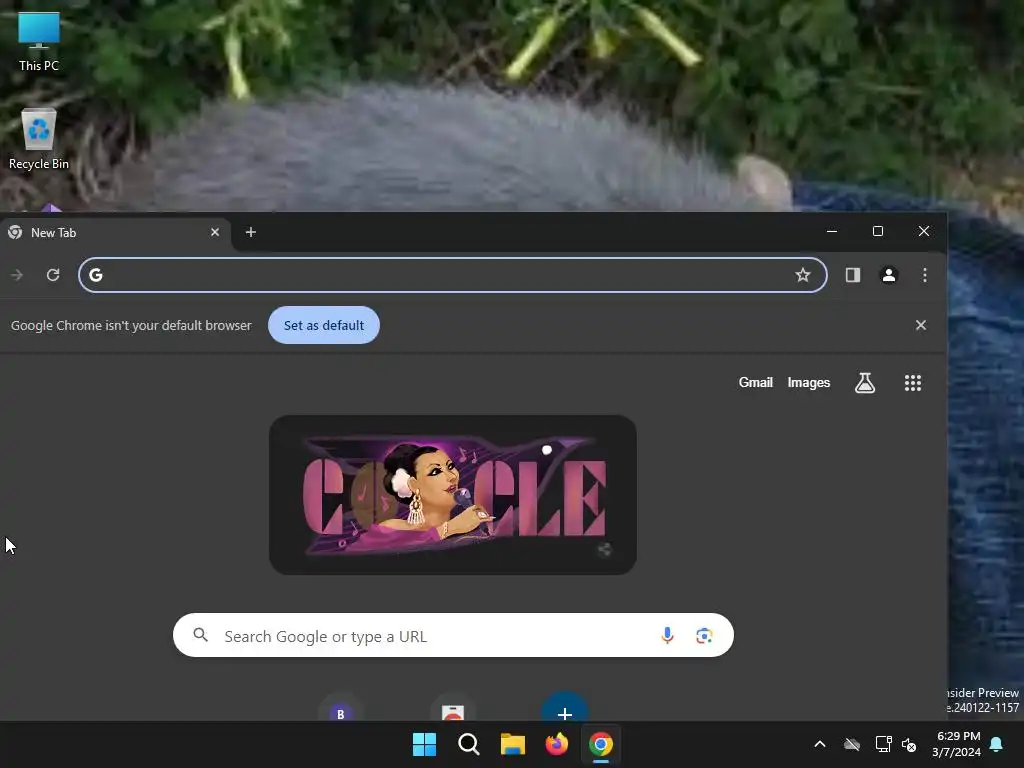
Task: Click the Google G icon in address bar
Action: [96, 275]
